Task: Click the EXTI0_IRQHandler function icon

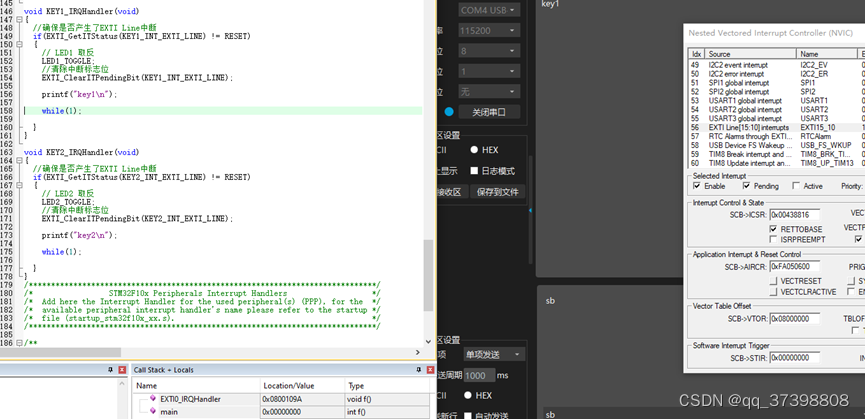Action: 153,399
